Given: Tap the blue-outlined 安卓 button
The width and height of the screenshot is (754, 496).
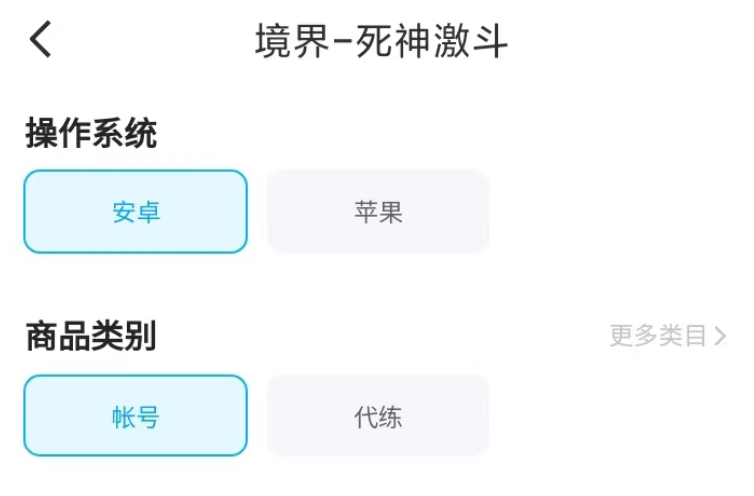Looking at the screenshot, I should pyautogui.click(x=135, y=211).
